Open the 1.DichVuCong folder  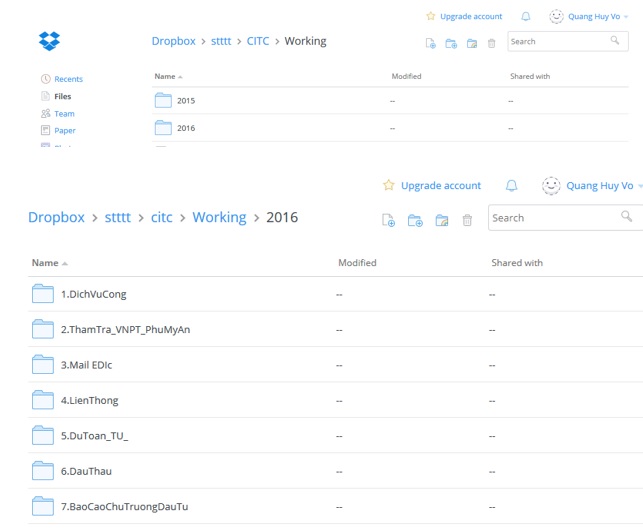[94, 294]
